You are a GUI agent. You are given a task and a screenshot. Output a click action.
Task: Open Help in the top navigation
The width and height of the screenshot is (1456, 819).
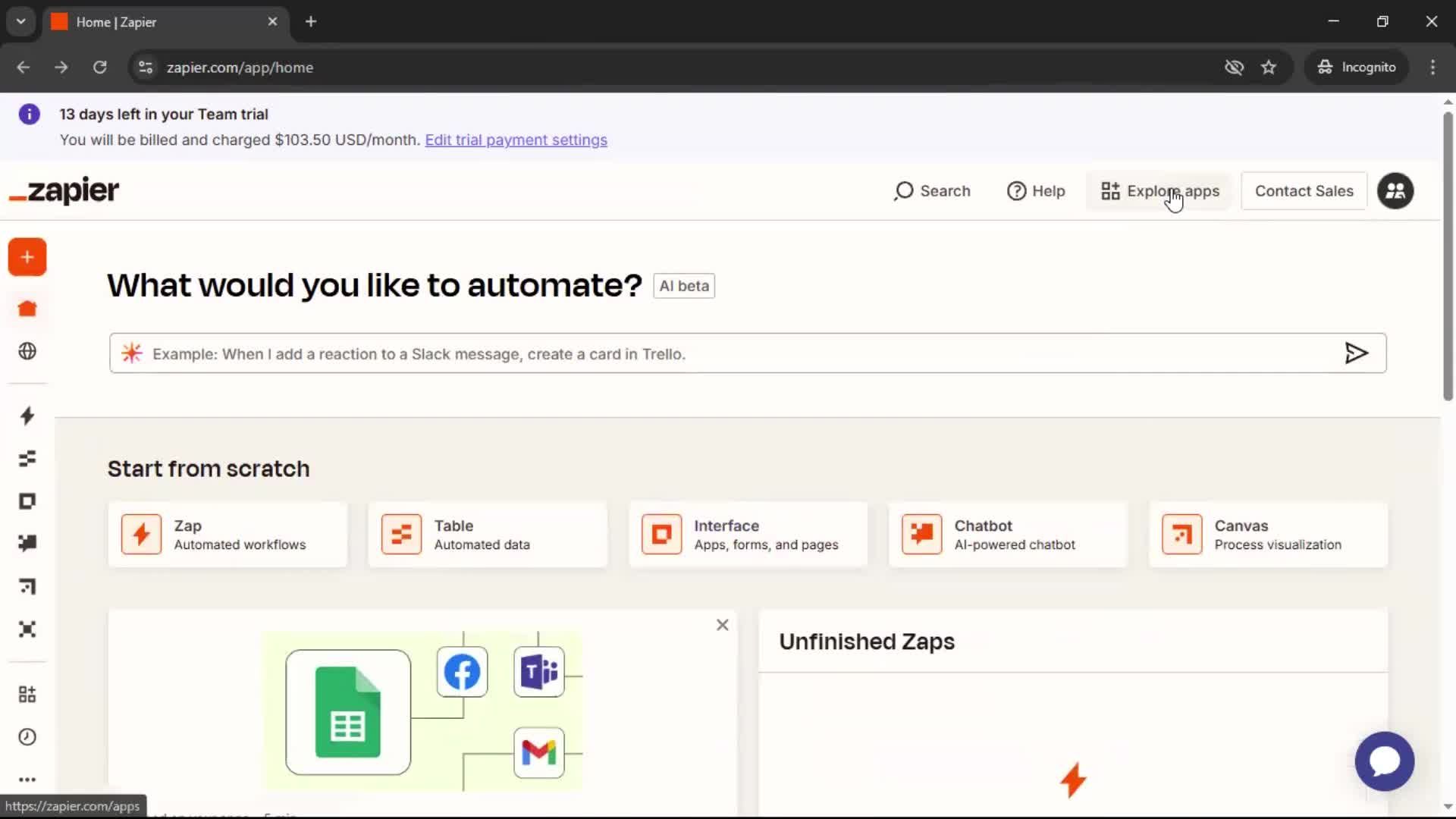click(1036, 191)
